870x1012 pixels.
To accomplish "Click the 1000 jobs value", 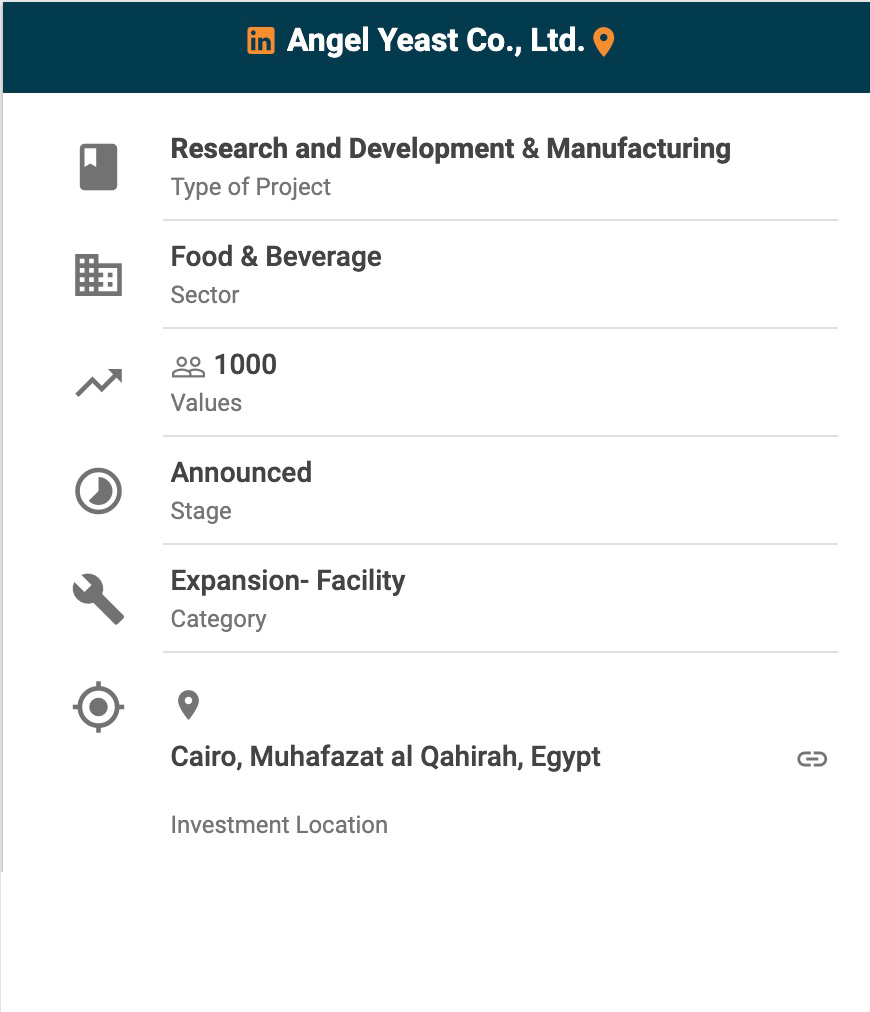I will pyautogui.click(x=245, y=365).
